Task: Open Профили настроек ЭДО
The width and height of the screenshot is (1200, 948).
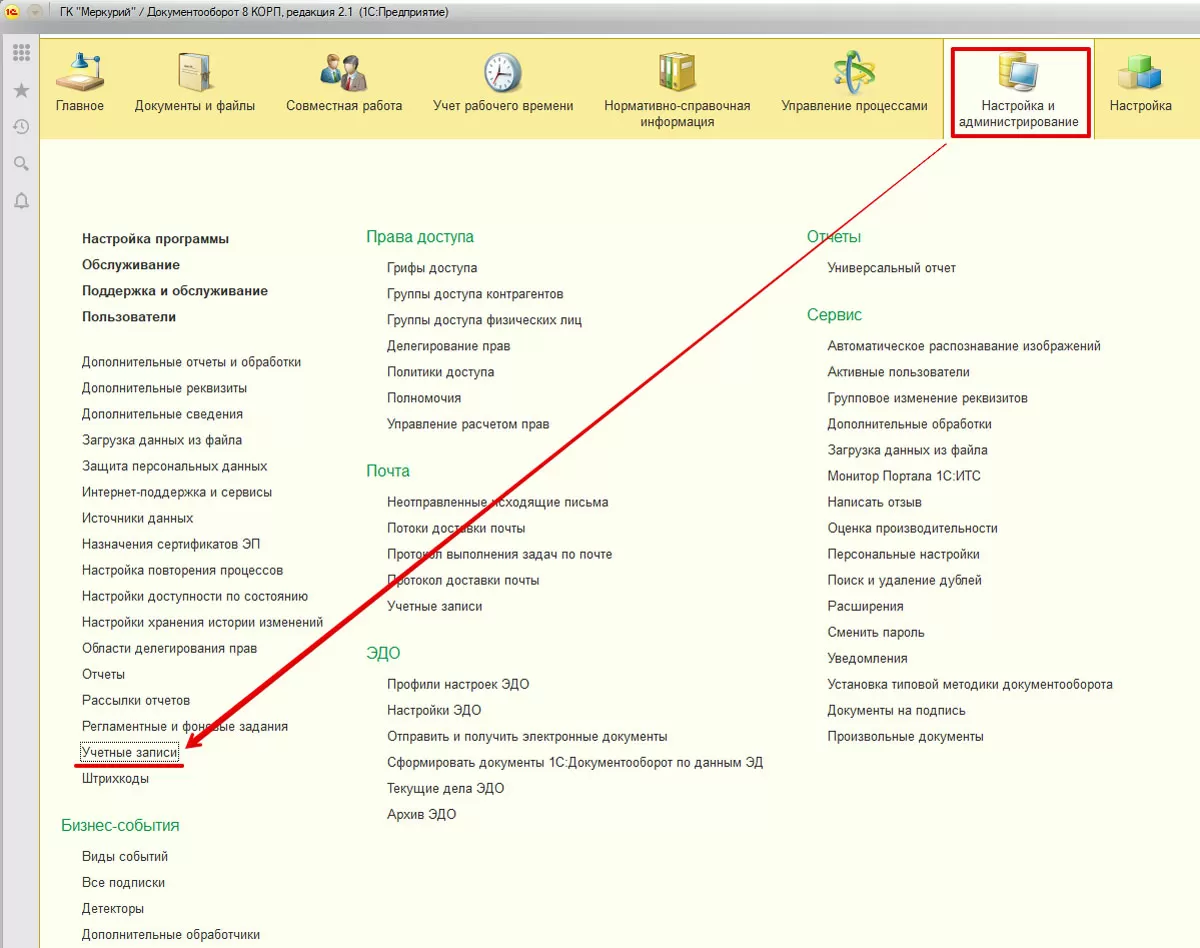Action: click(x=458, y=684)
